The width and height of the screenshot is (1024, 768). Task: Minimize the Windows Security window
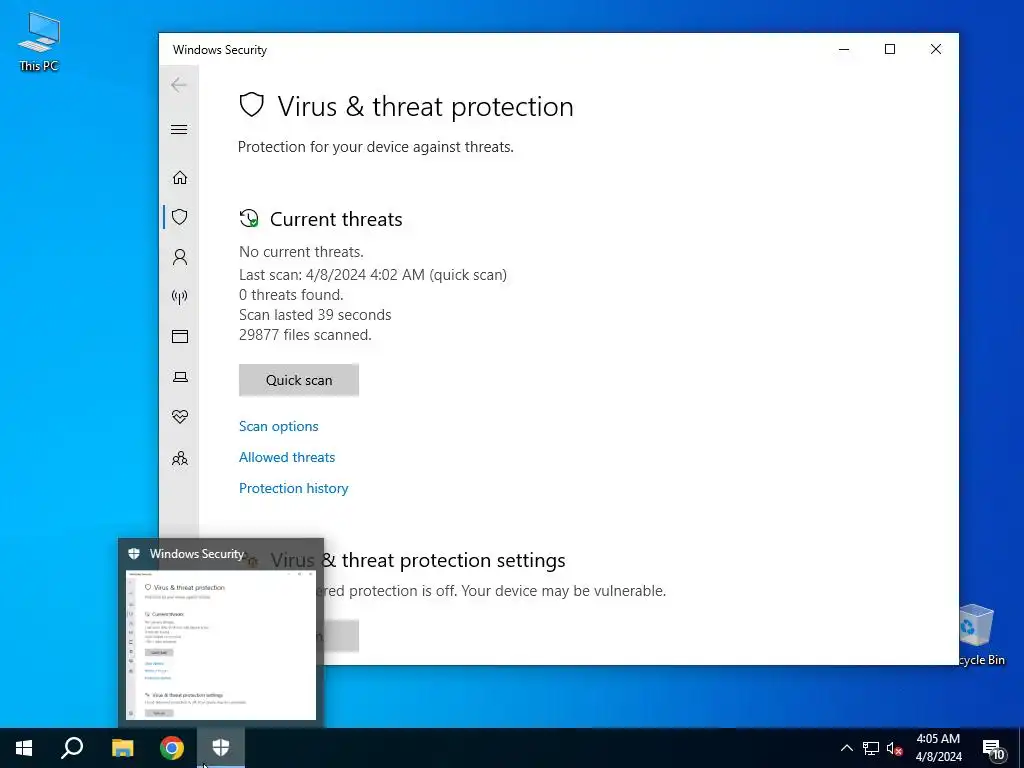[x=844, y=49]
